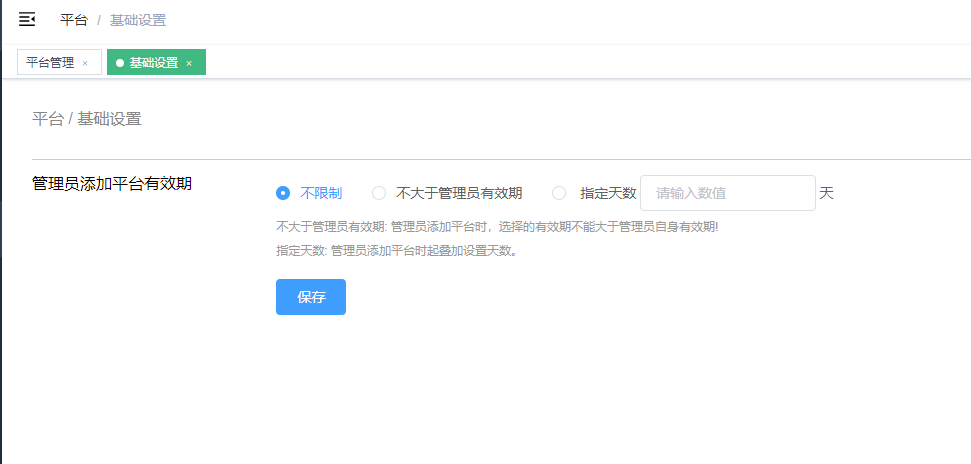The width and height of the screenshot is (971, 464).
Task: Switch to the 基础设置 tab
Action: click(x=153, y=62)
